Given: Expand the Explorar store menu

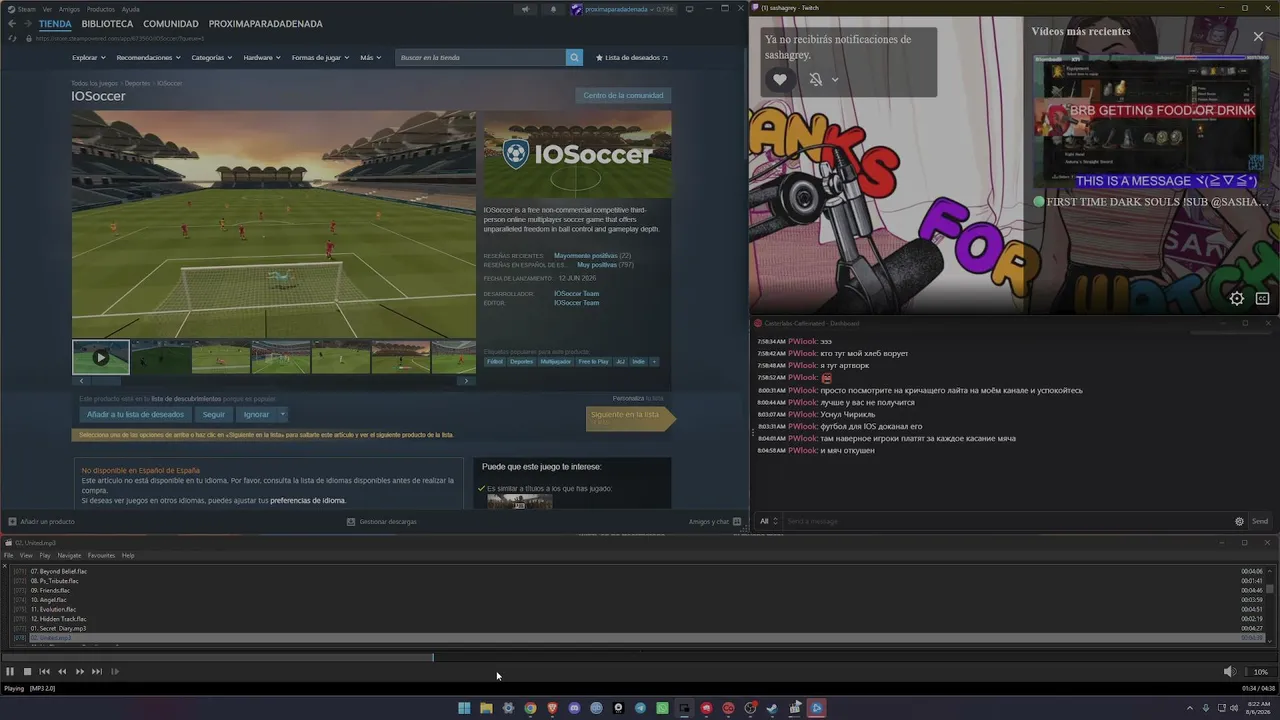Looking at the screenshot, I should pos(88,58).
